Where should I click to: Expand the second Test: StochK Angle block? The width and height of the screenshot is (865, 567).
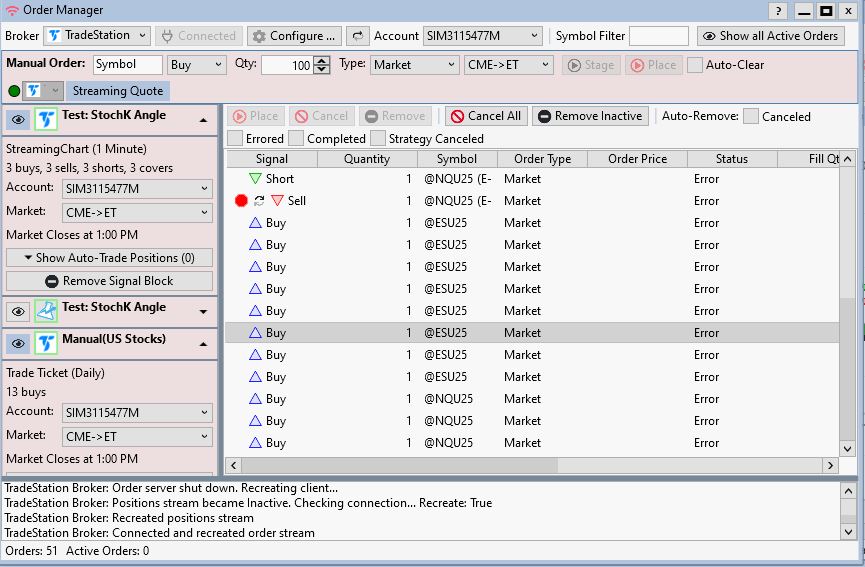204,312
